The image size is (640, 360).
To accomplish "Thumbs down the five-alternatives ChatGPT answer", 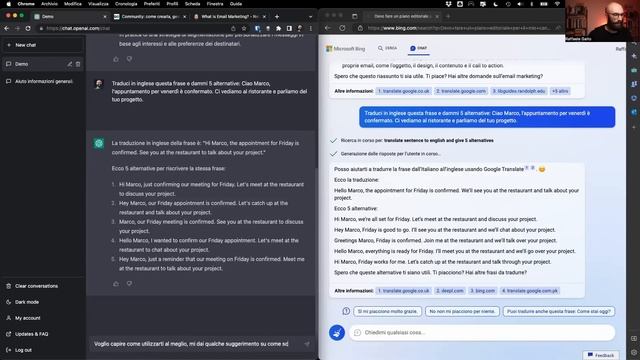I will click(129, 284).
